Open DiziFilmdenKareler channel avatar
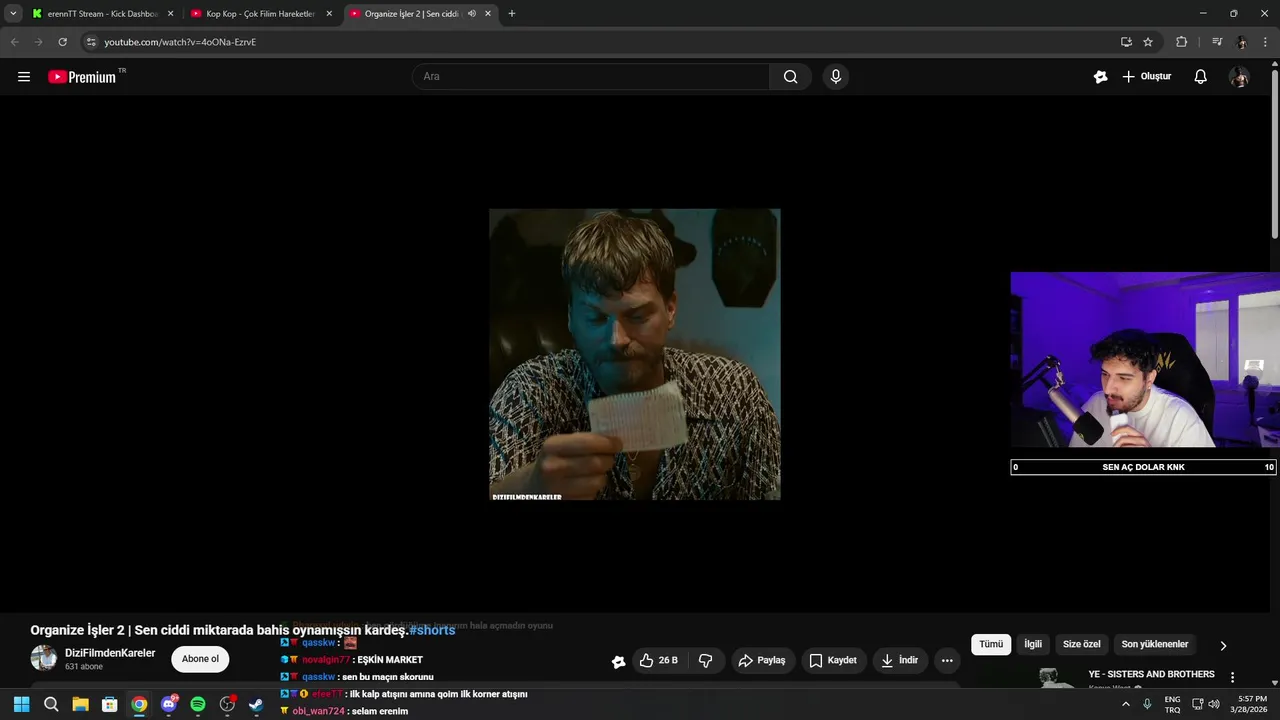This screenshot has height=720, width=1280. [44, 658]
